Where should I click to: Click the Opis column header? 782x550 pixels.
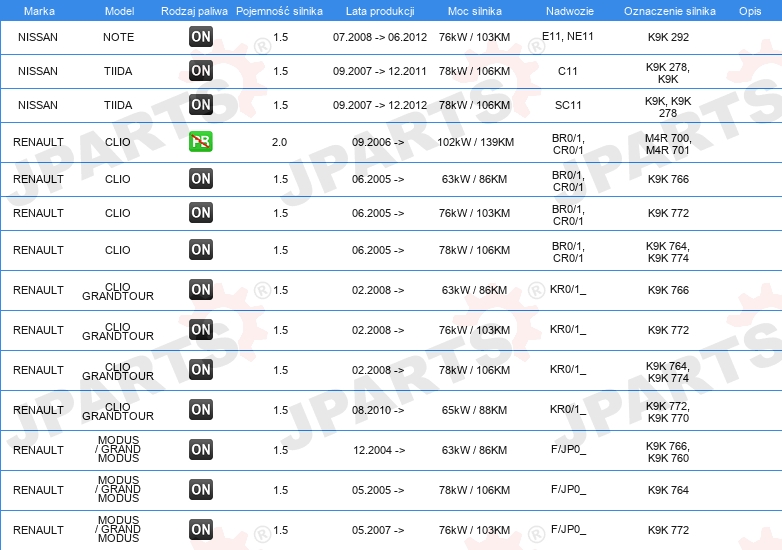click(x=750, y=11)
